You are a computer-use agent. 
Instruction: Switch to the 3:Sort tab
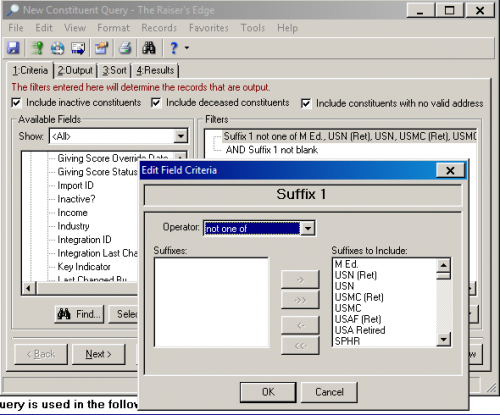(x=114, y=70)
